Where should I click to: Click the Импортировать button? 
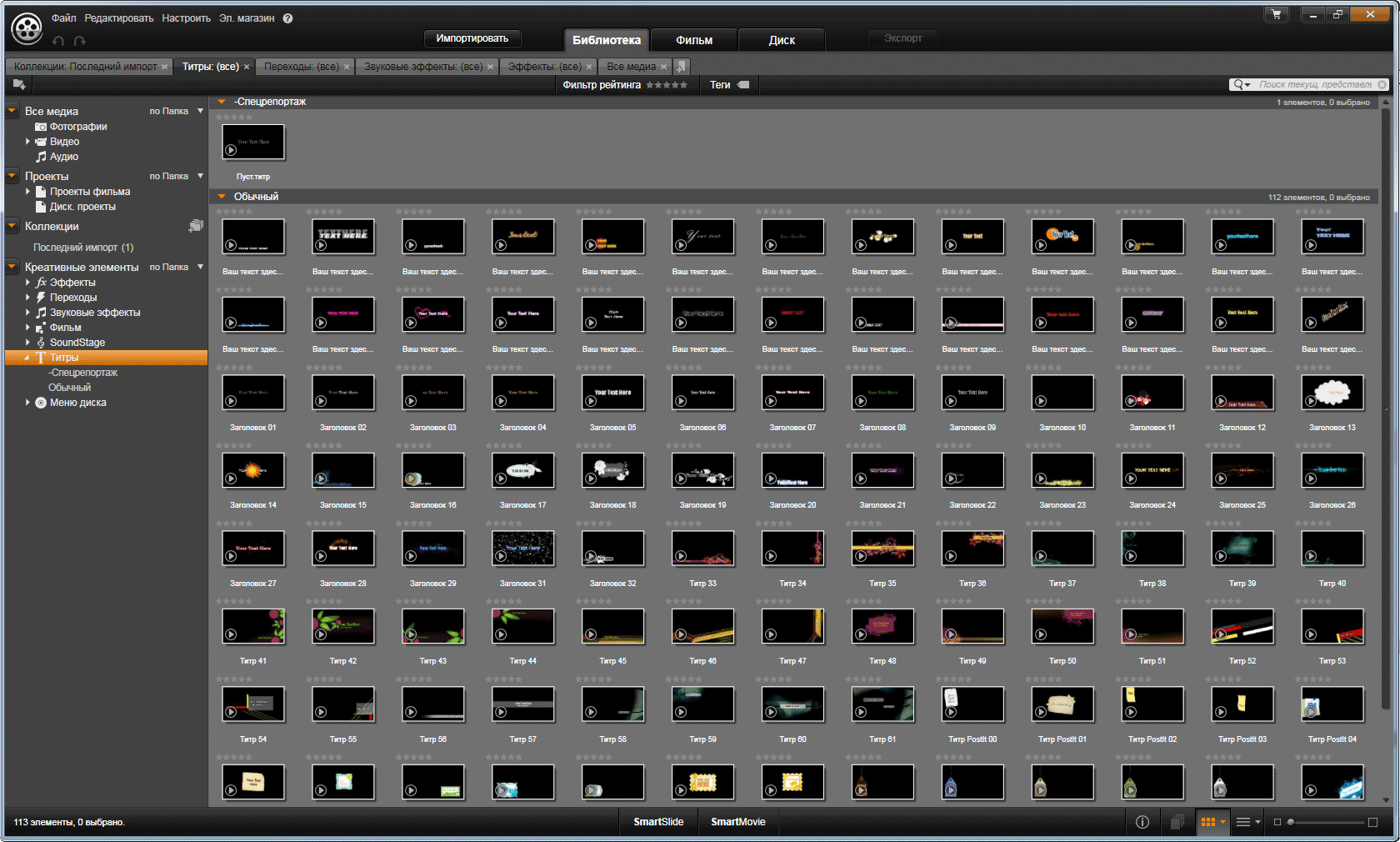472,38
